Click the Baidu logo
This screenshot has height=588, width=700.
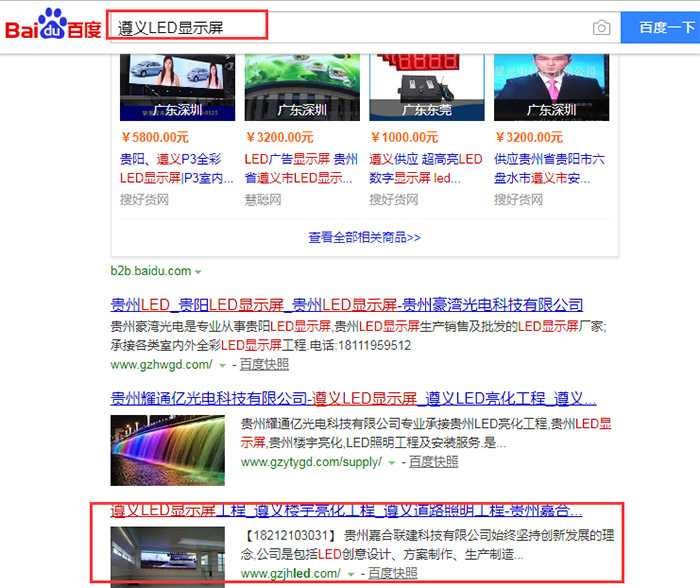click(x=53, y=27)
